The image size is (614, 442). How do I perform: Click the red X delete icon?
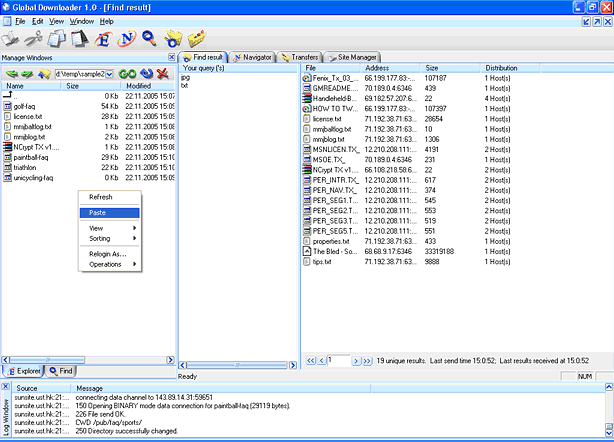[x=163, y=74]
